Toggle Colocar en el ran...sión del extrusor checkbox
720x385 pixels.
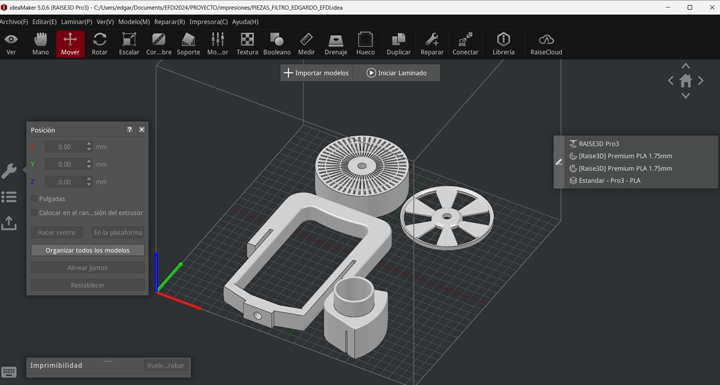(x=34, y=212)
